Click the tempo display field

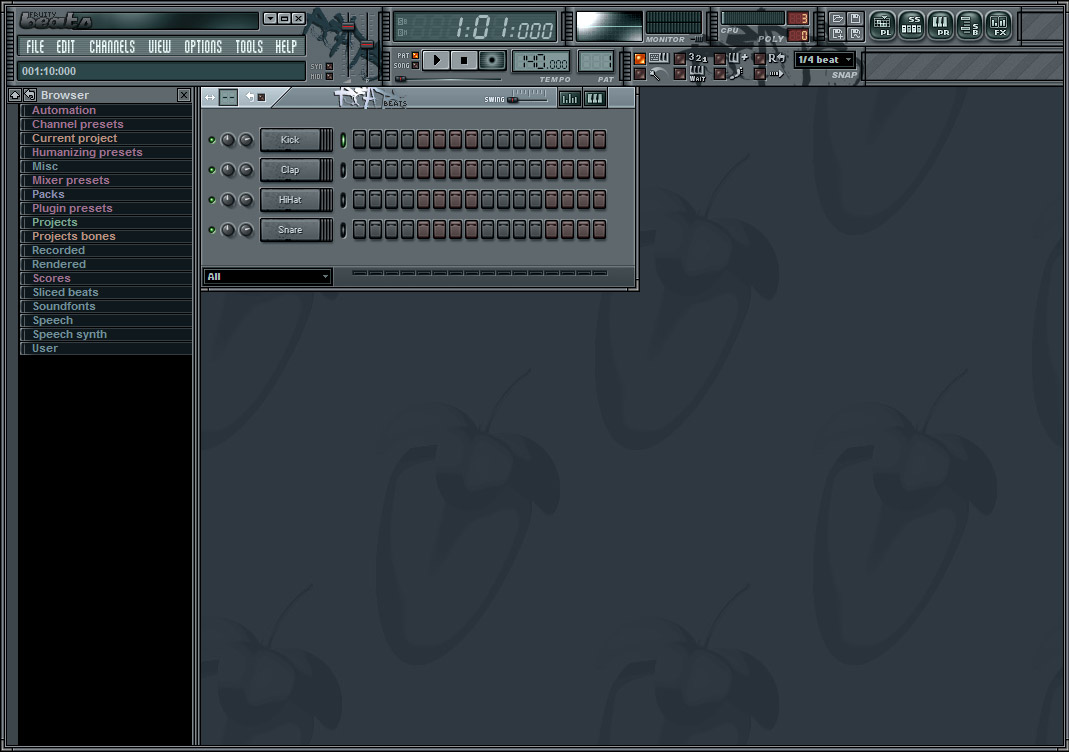(541, 63)
